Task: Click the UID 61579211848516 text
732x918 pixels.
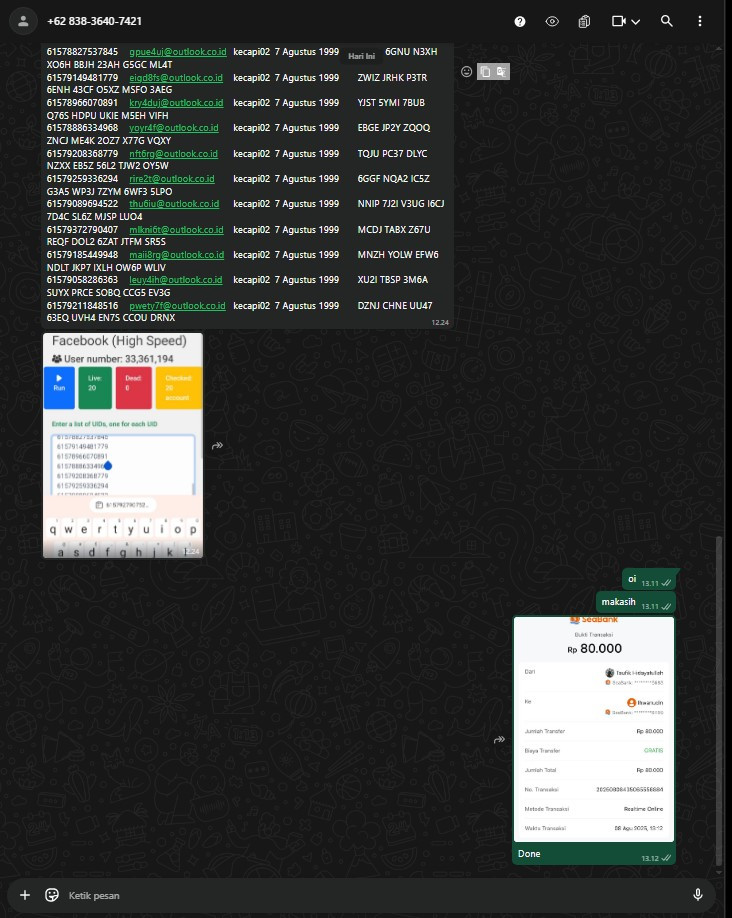Action: pos(82,306)
